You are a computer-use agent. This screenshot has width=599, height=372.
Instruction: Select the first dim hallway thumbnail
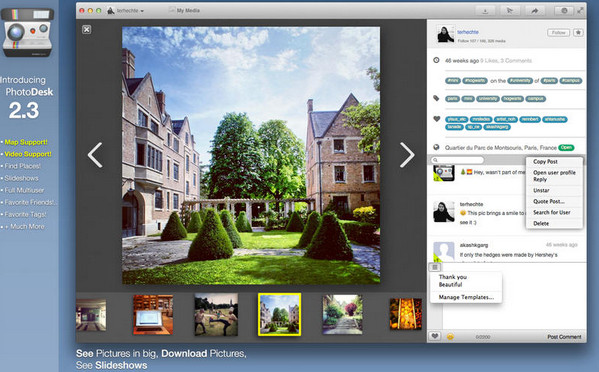tap(91, 314)
